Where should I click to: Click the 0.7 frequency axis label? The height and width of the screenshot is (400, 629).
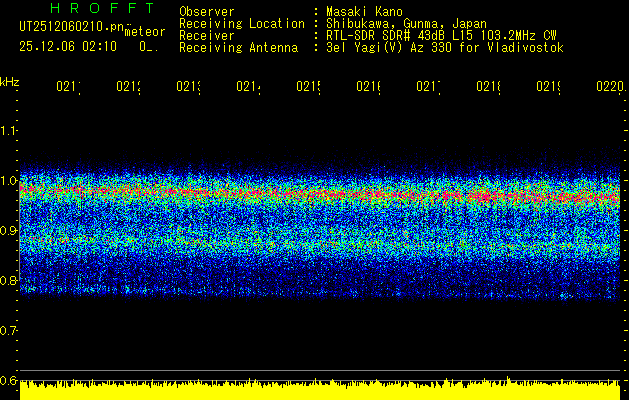click(x=8, y=330)
